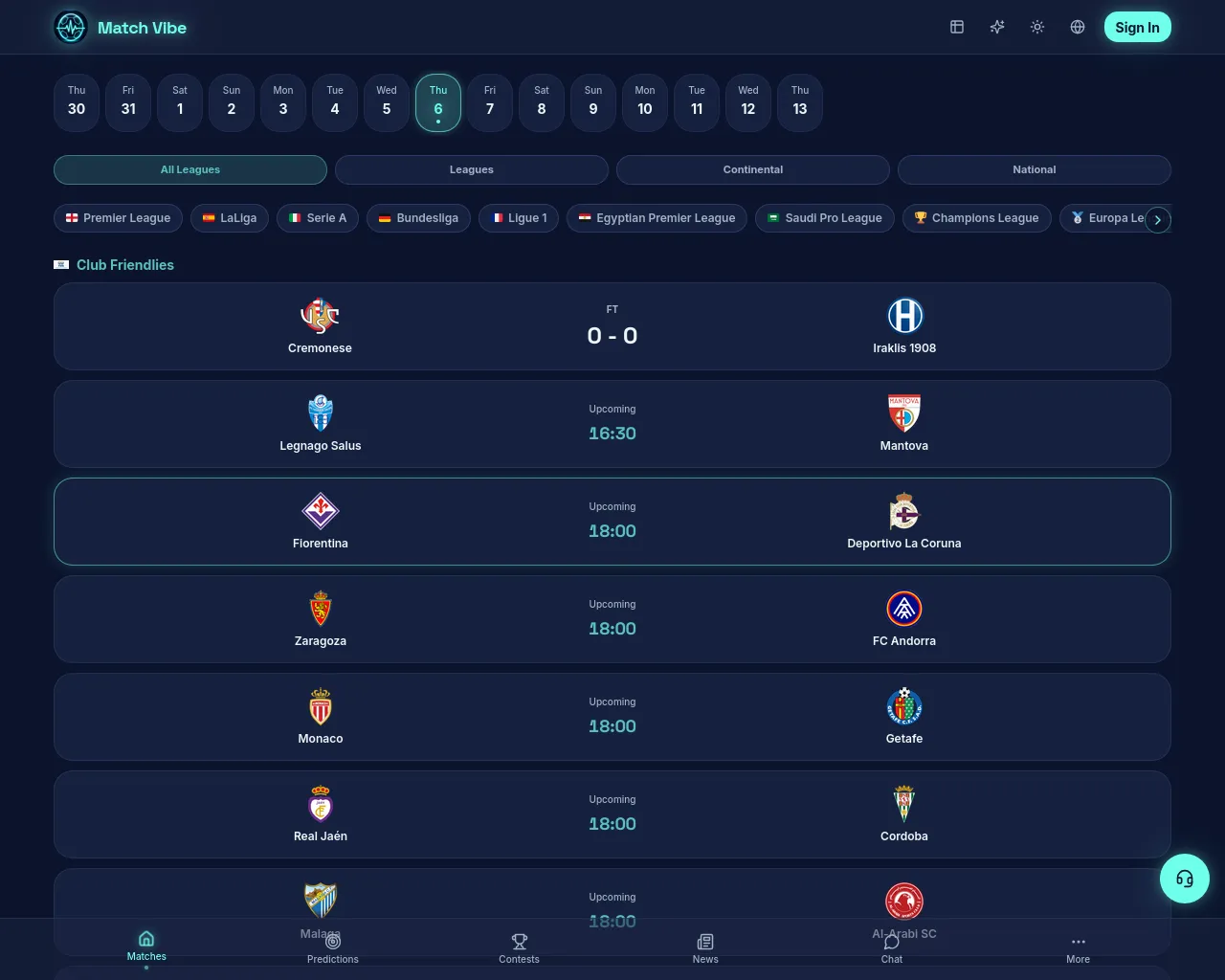1225x980 pixels.
Task: Select date Sat 1
Action: [180, 102]
